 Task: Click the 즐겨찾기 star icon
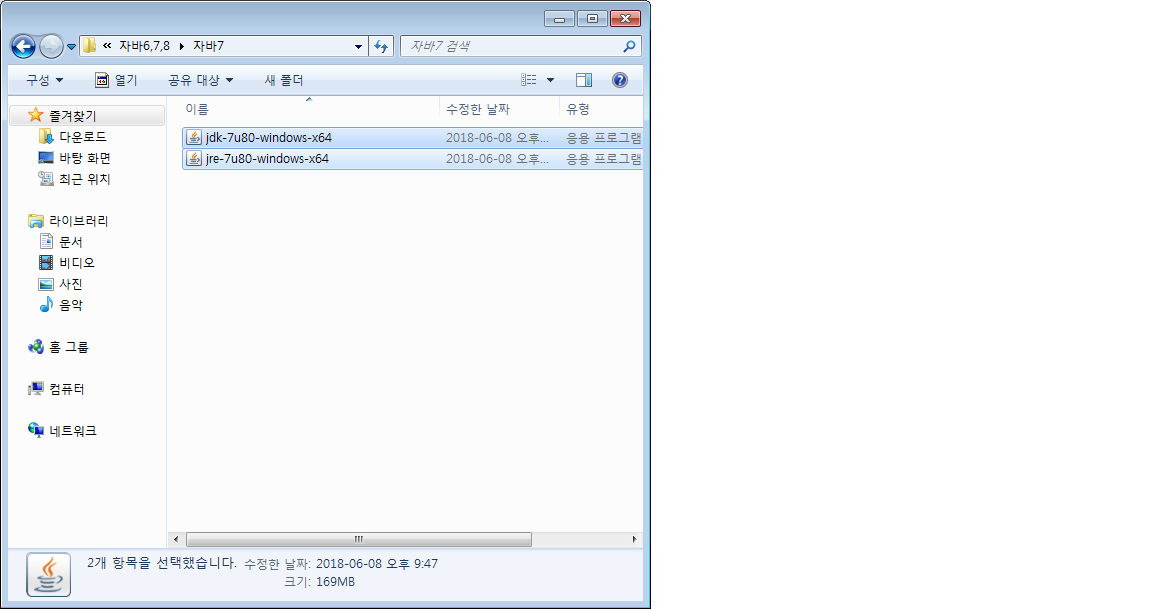(x=35, y=115)
